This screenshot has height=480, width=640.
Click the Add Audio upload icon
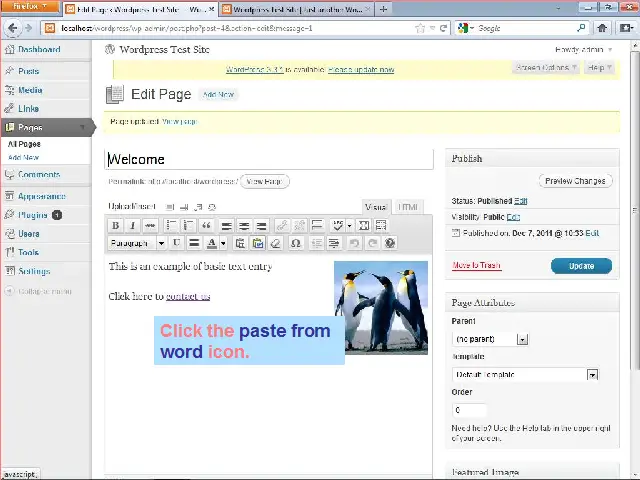(198, 207)
